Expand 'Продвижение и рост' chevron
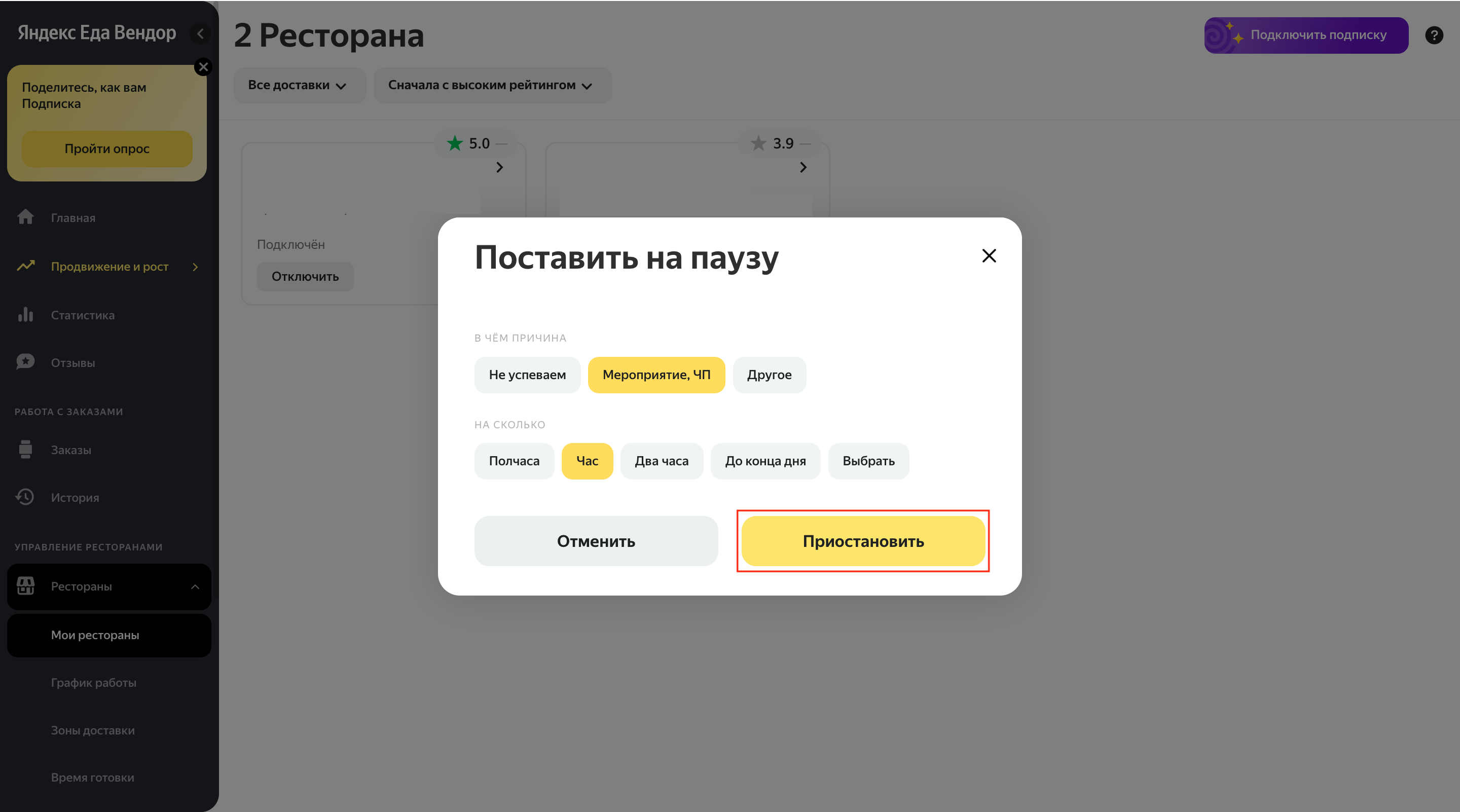The image size is (1460, 812). pyautogui.click(x=195, y=266)
